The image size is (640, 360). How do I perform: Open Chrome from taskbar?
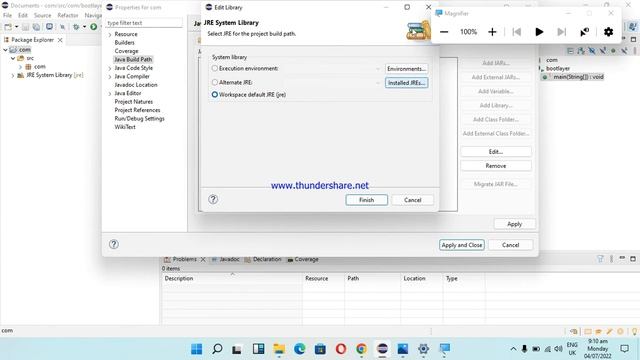point(361,349)
